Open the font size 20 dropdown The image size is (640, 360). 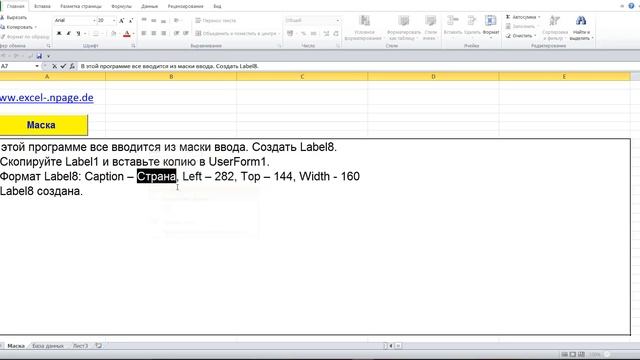[114, 20]
